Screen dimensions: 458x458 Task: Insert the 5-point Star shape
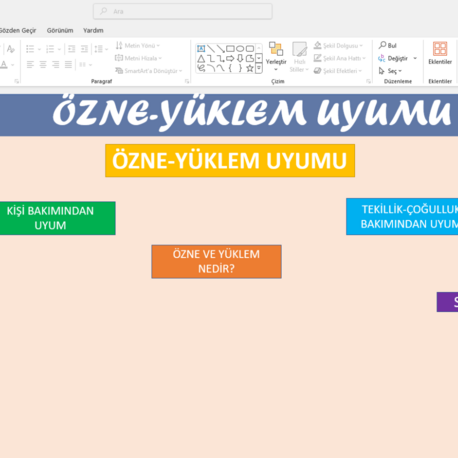[x=250, y=68]
